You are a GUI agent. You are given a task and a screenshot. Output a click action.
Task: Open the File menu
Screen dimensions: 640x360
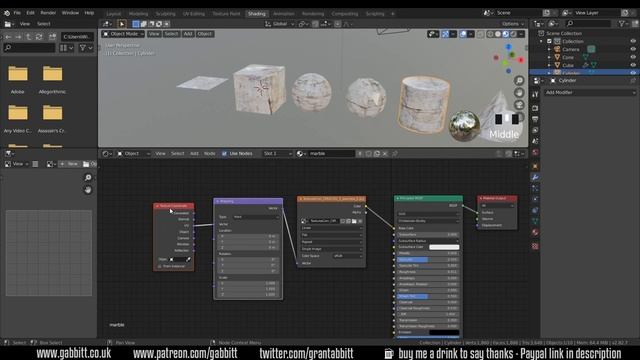(17, 13)
